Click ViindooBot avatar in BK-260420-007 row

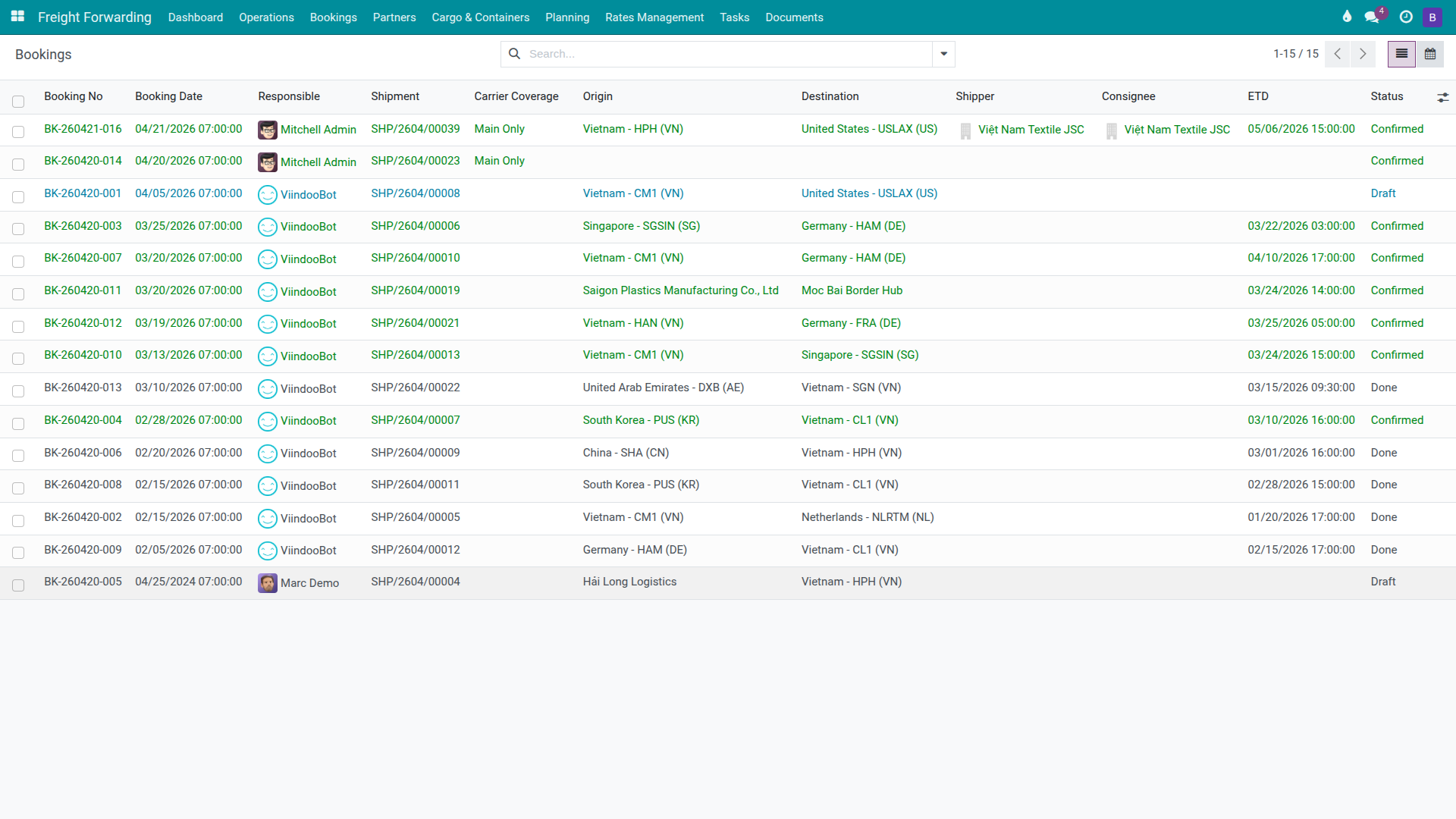coord(268,259)
